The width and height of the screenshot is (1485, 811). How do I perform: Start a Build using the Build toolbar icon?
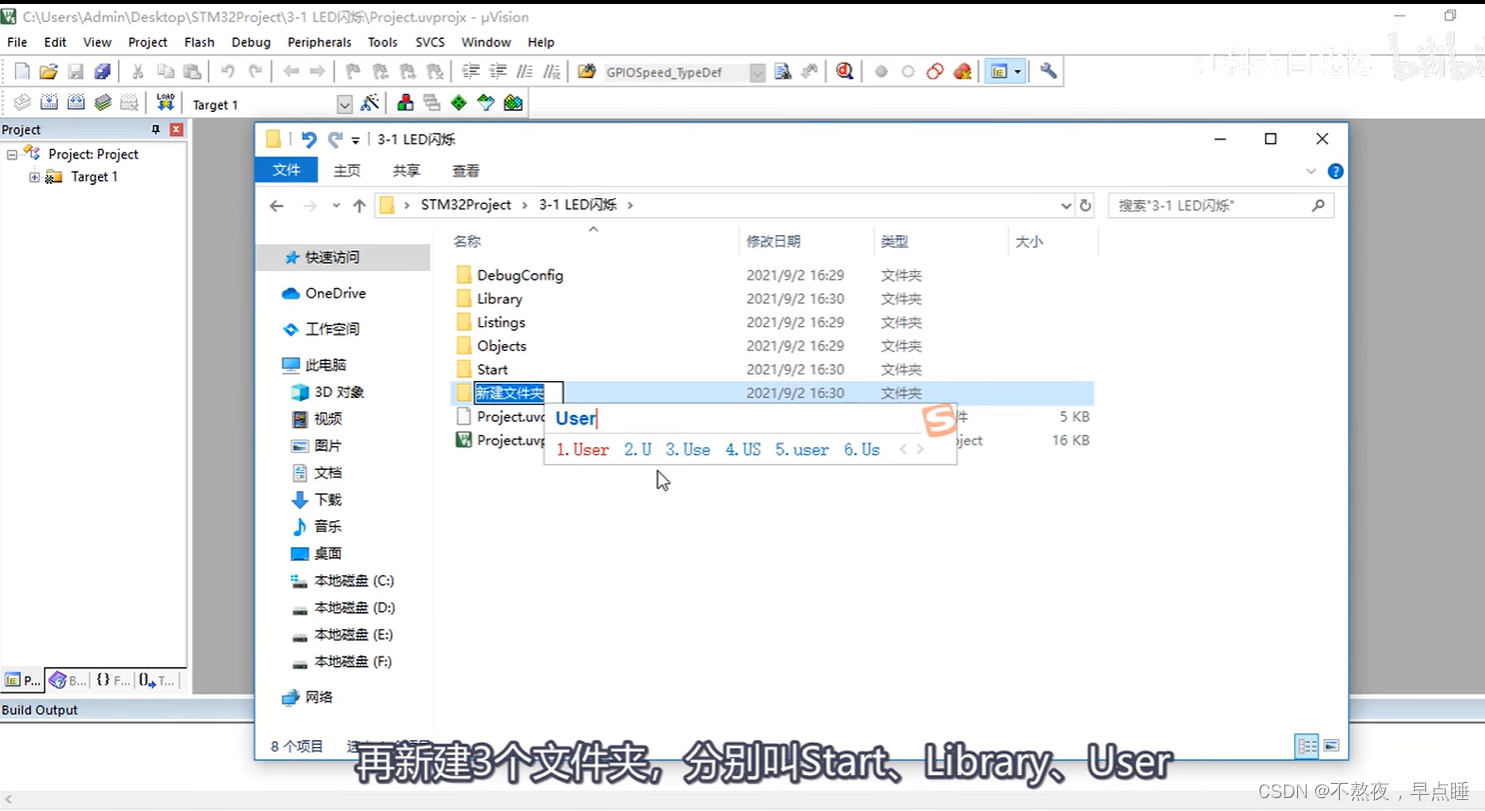[x=48, y=102]
